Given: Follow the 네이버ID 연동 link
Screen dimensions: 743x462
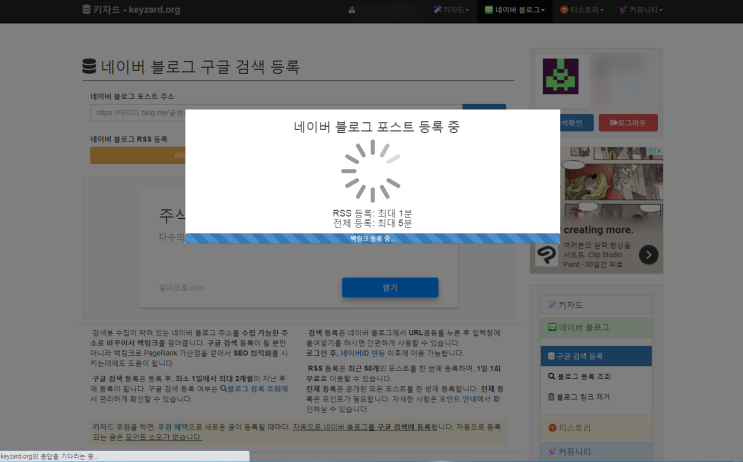Looking at the screenshot, I should 362,353.
